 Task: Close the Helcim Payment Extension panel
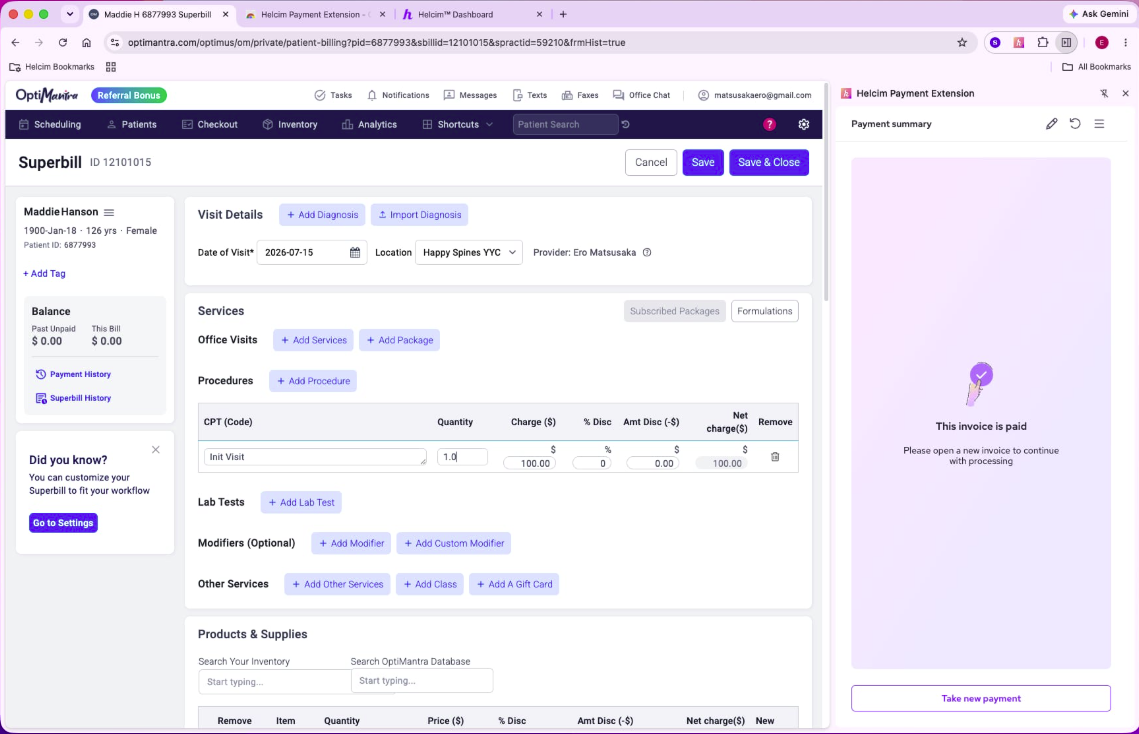[x=1125, y=93]
